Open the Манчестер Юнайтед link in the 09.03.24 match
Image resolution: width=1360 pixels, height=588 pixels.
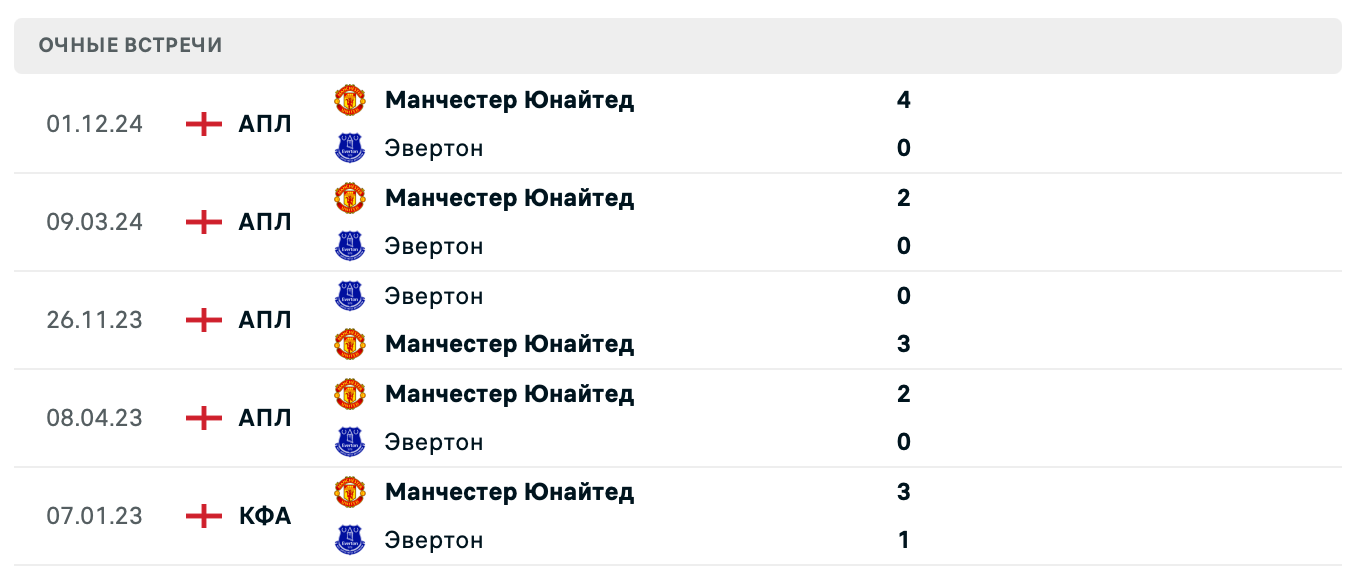point(509,198)
